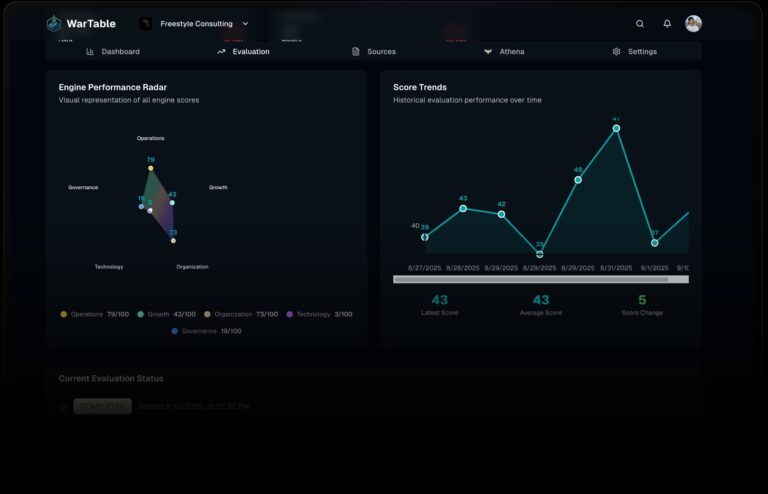
Task: Toggle Growth legend item on radar
Action: pyautogui.click(x=166, y=314)
